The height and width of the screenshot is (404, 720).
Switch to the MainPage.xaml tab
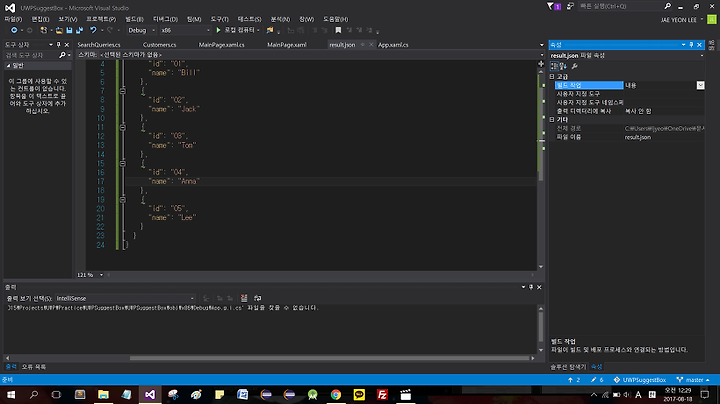287,45
